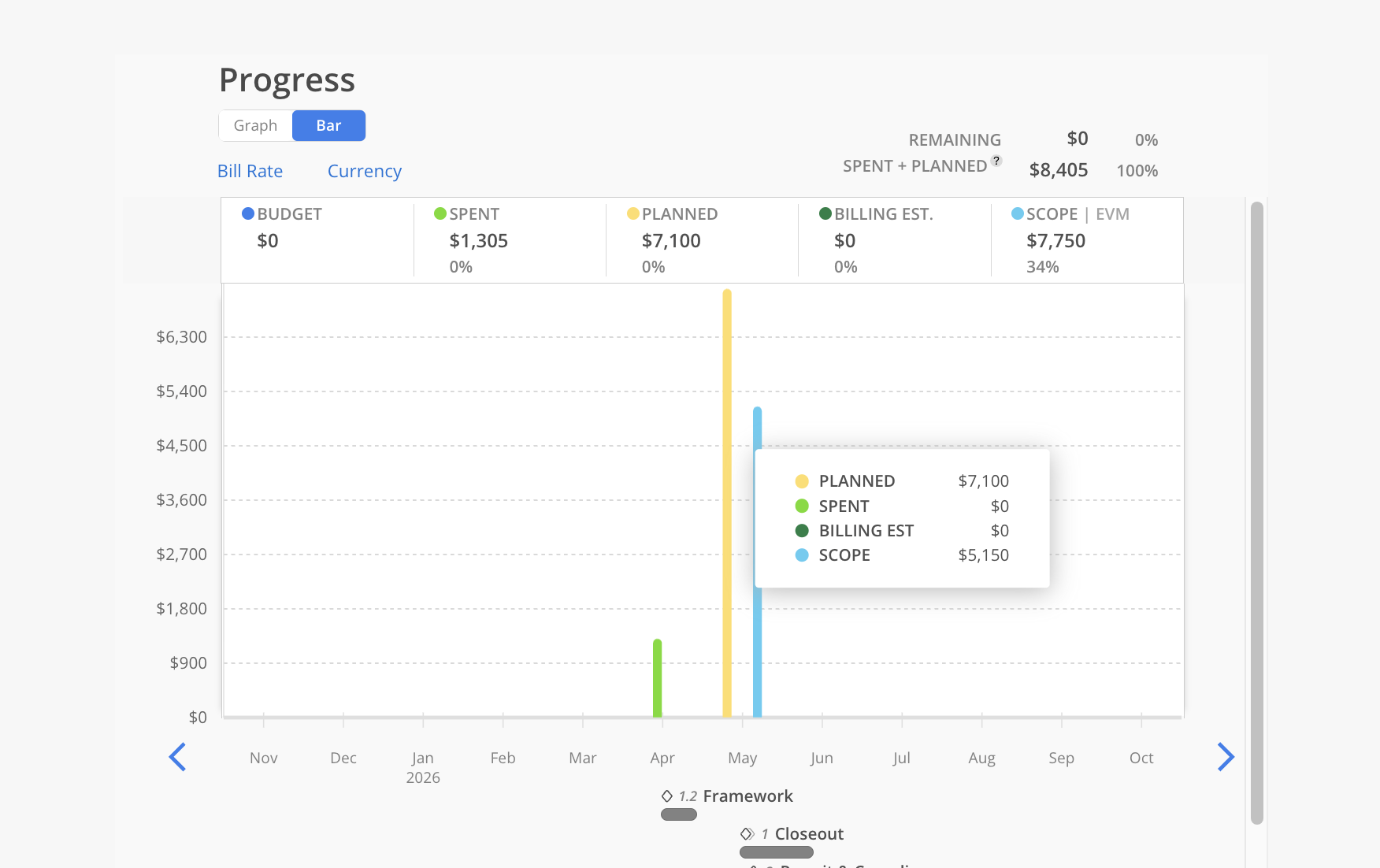Toggle the BILLING EST. series legend dot
The height and width of the screenshot is (868, 1380).
(x=825, y=213)
